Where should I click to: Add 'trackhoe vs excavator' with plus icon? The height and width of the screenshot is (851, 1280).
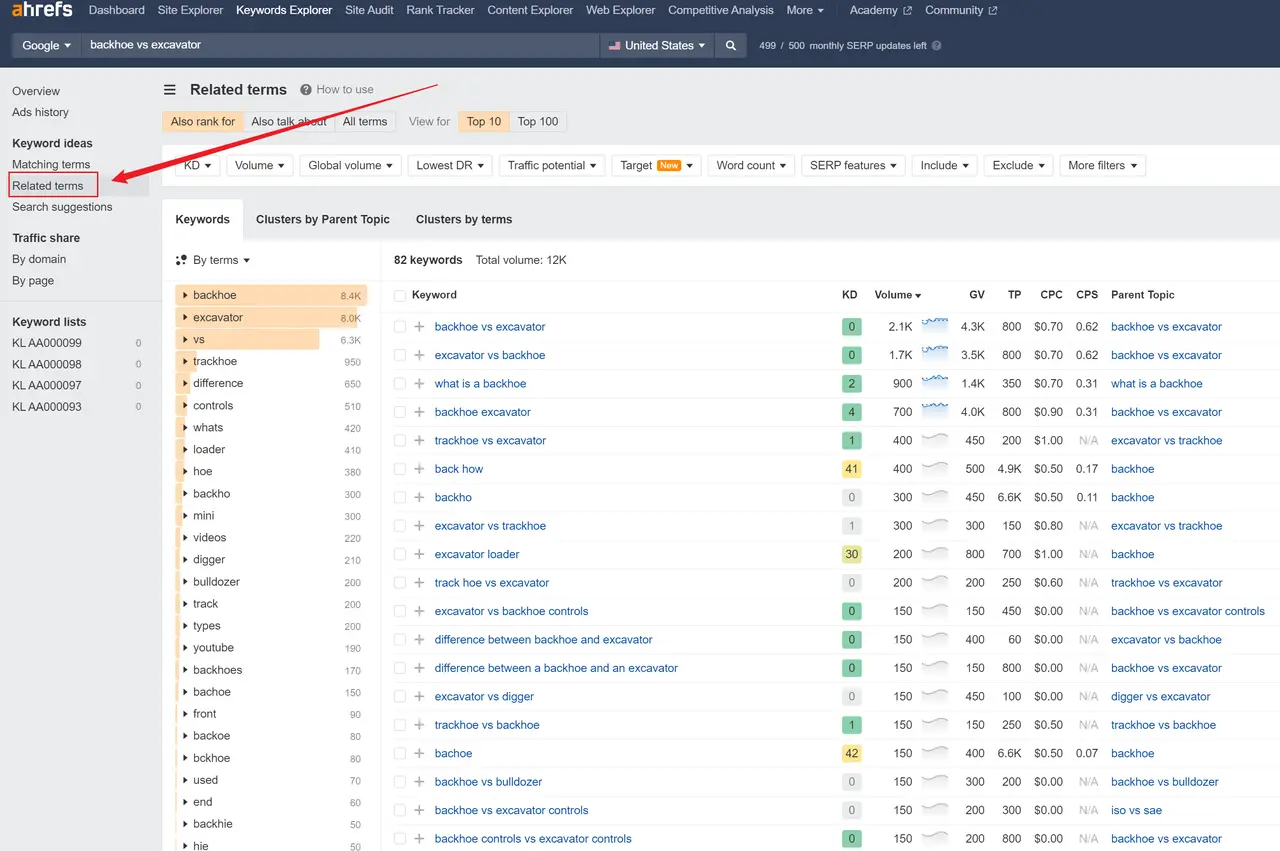point(419,441)
